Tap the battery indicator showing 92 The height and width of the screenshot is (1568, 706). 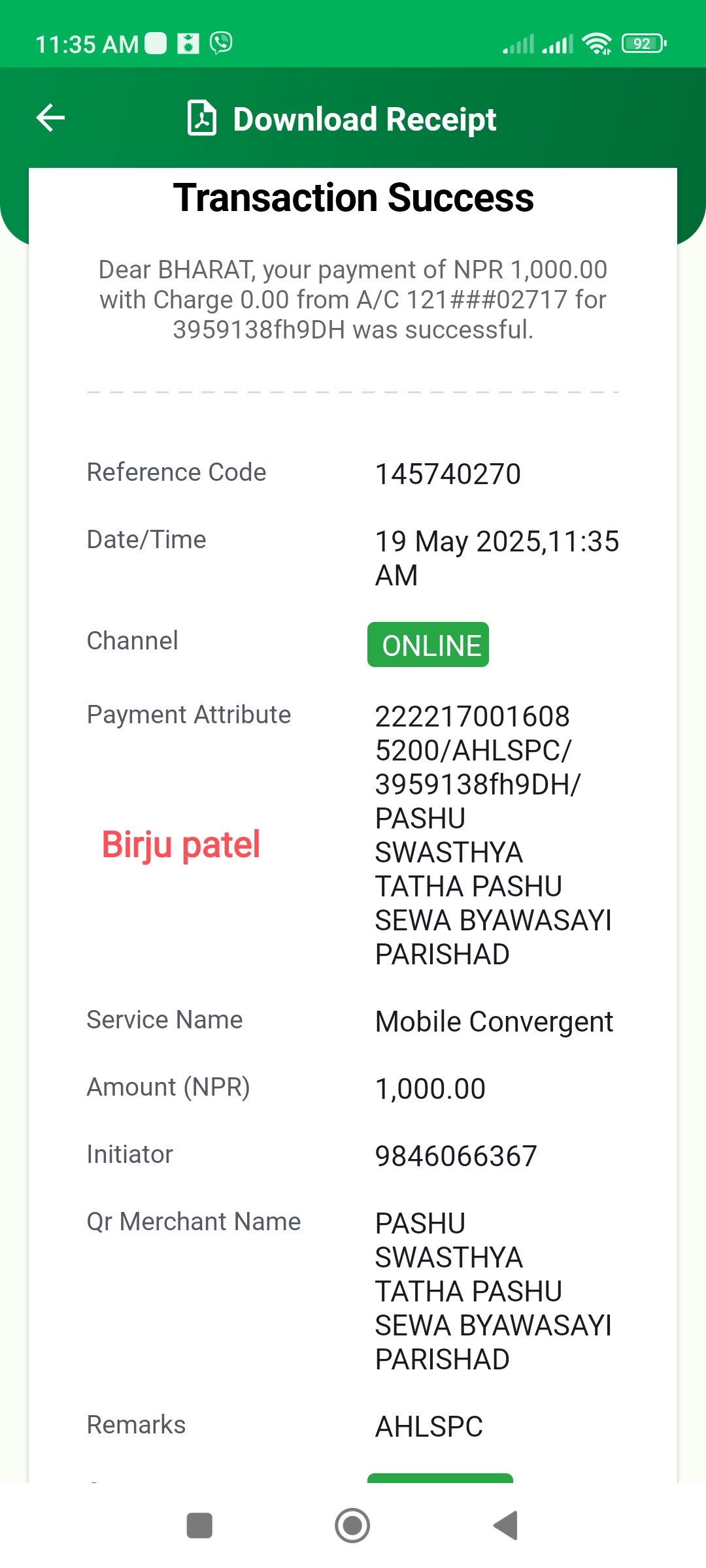644,44
